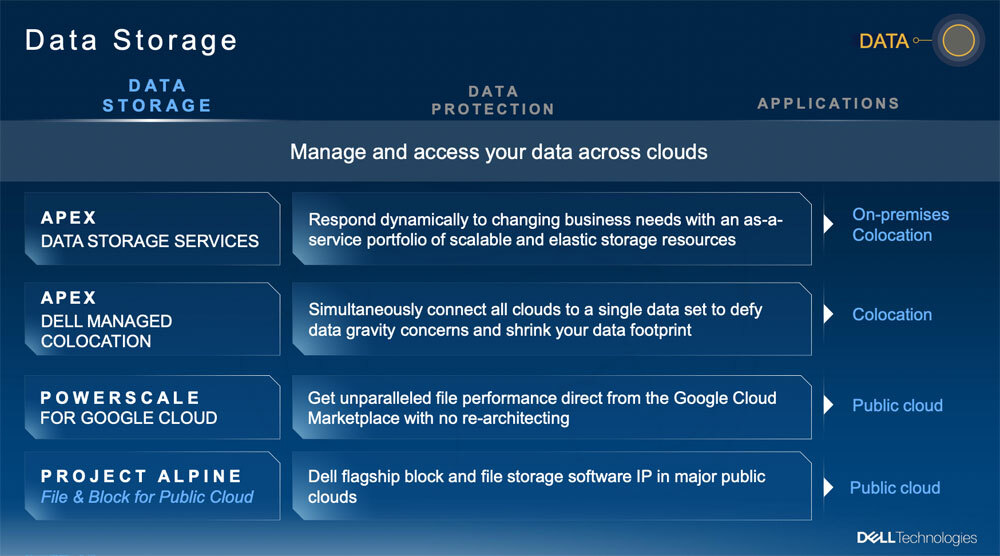The width and height of the screenshot is (1000, 556).
Task: Click the gold DATA circle icon
Action: tap(959, 41)
